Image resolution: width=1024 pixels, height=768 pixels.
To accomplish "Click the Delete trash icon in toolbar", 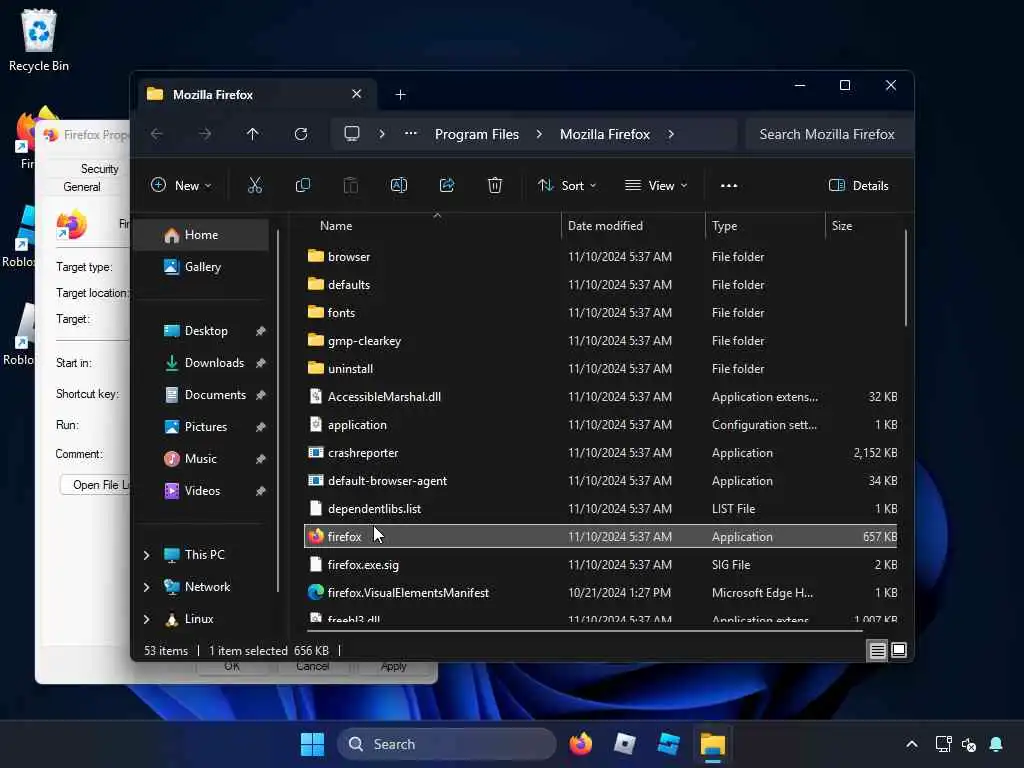I will pyautogui.click(x=494, y=185).
